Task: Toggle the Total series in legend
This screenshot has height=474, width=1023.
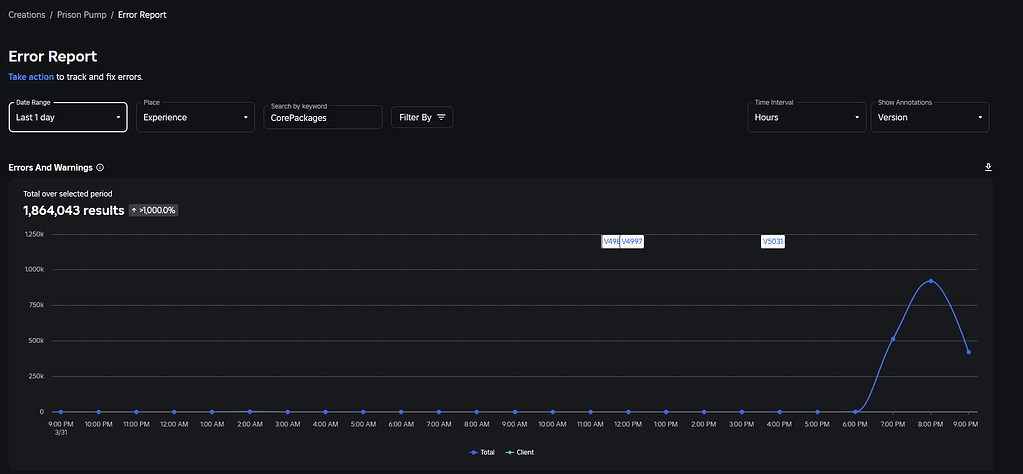Action: click(x=482, y=452)
